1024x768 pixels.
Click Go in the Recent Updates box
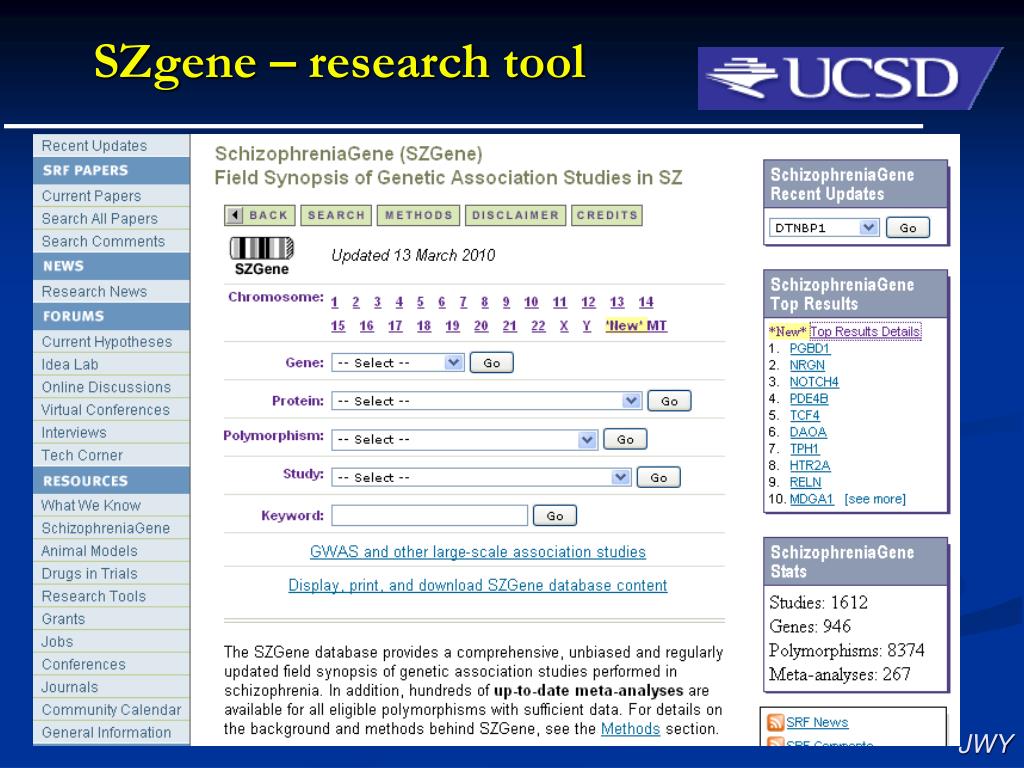[x=908, y=228]
